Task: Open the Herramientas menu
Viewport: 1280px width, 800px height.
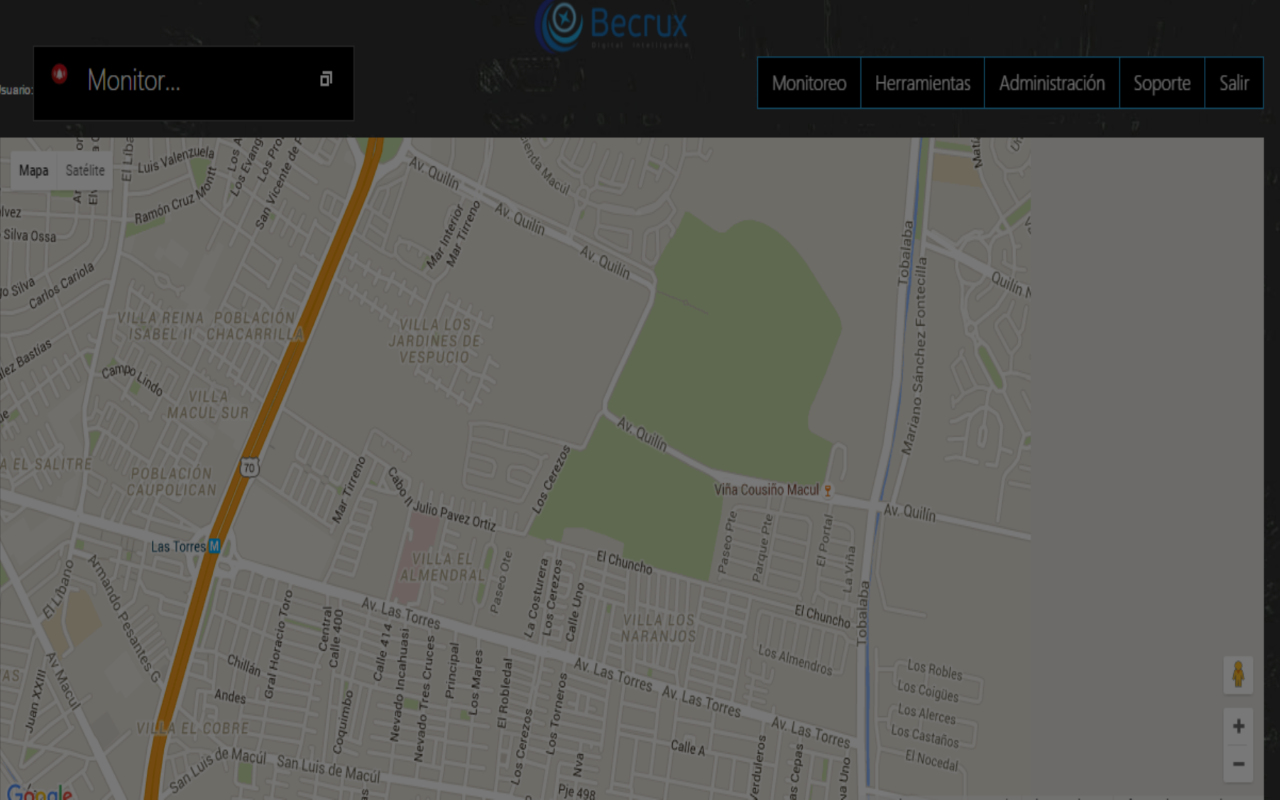Action: coord(923,83)
